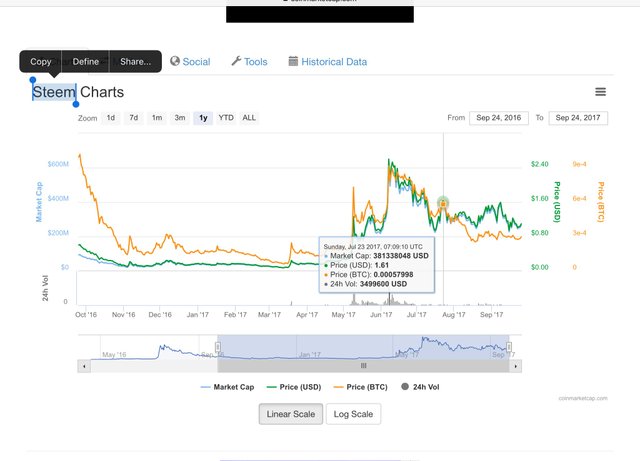Switch chart to Log Scale

click(x=353, y=414)
